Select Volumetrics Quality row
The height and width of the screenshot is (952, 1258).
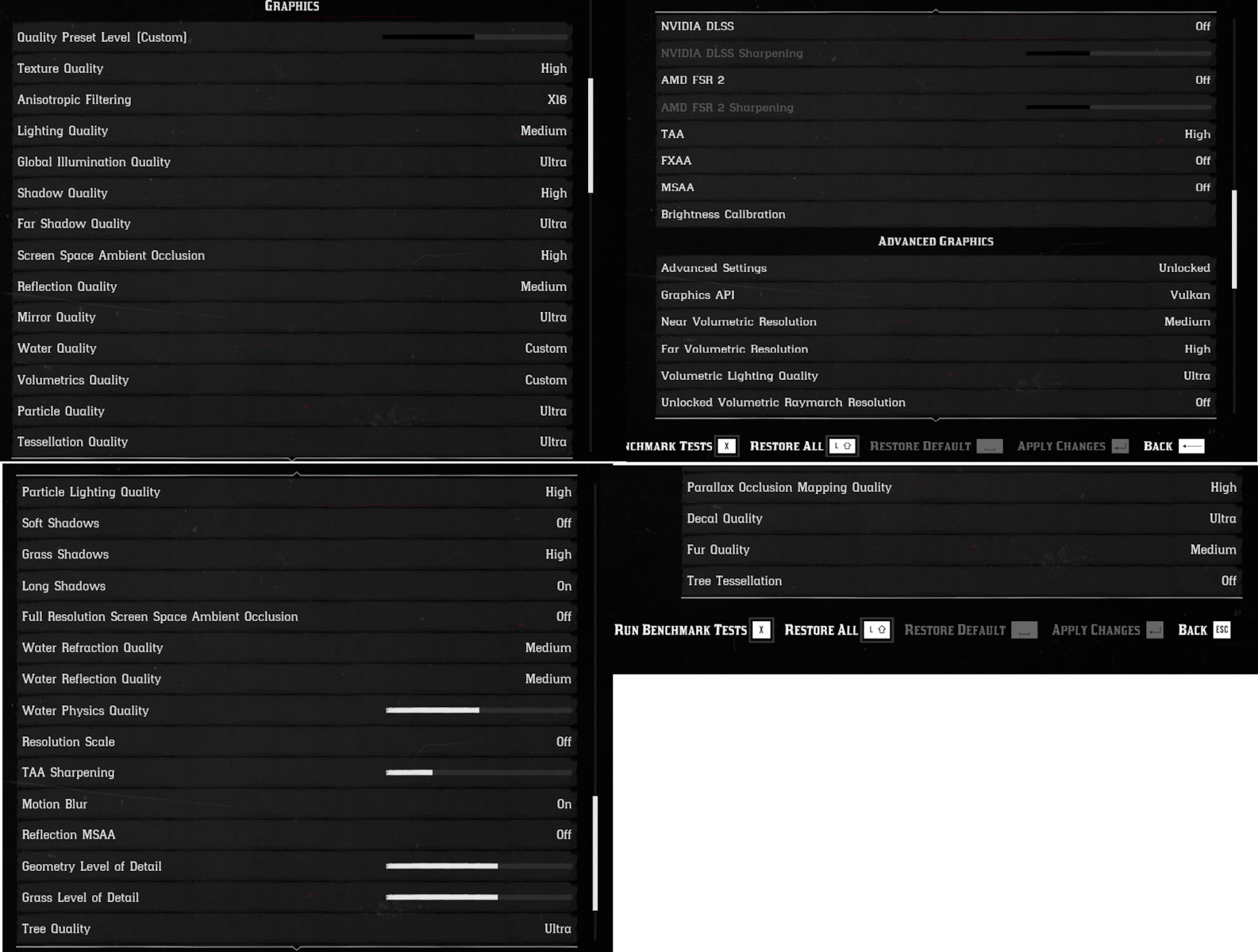pyautogui.click(x=292, y=380)
